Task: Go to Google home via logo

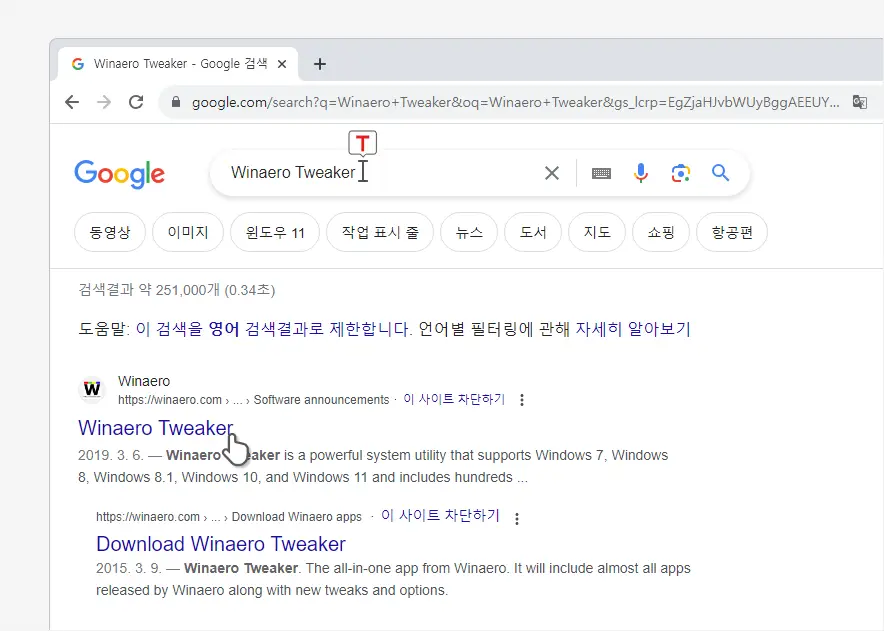Action: coord(119,174)
